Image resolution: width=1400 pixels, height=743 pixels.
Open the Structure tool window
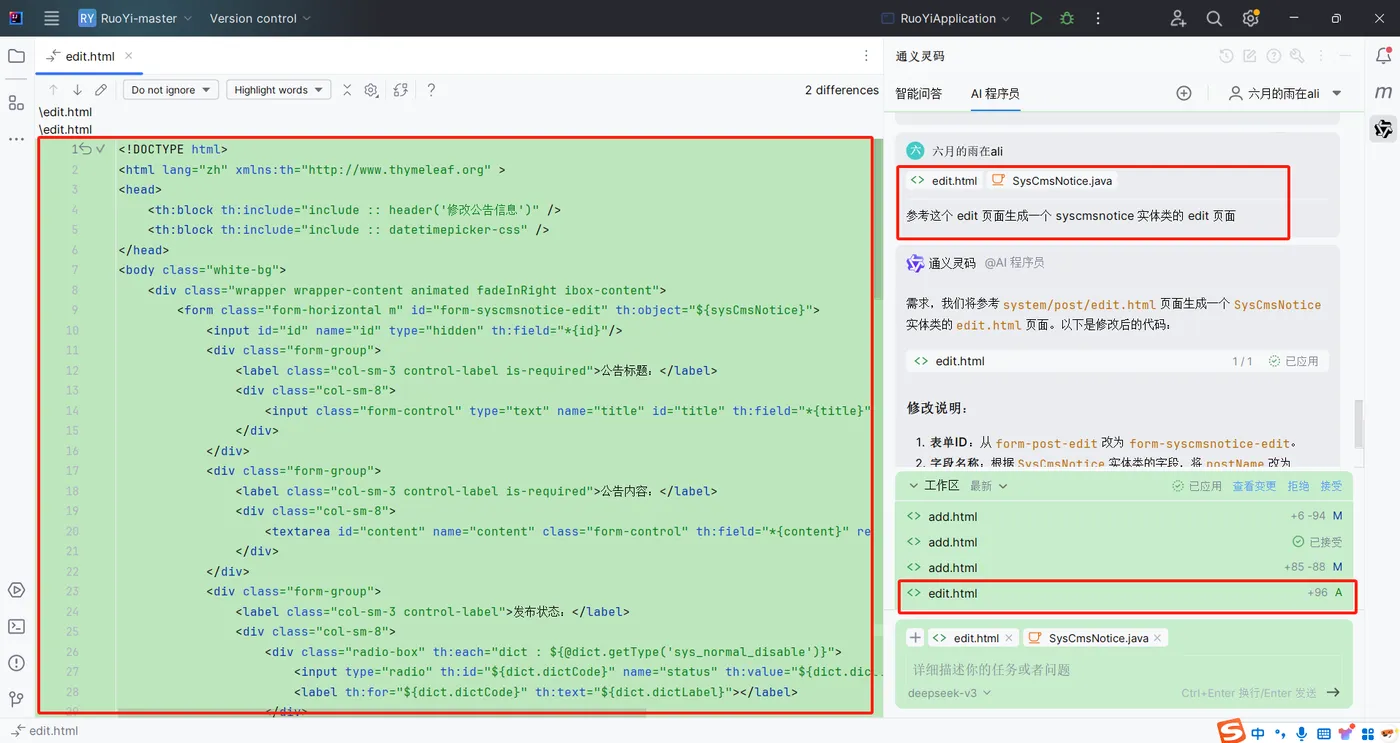pyautogui.click(x=16, y=103)
